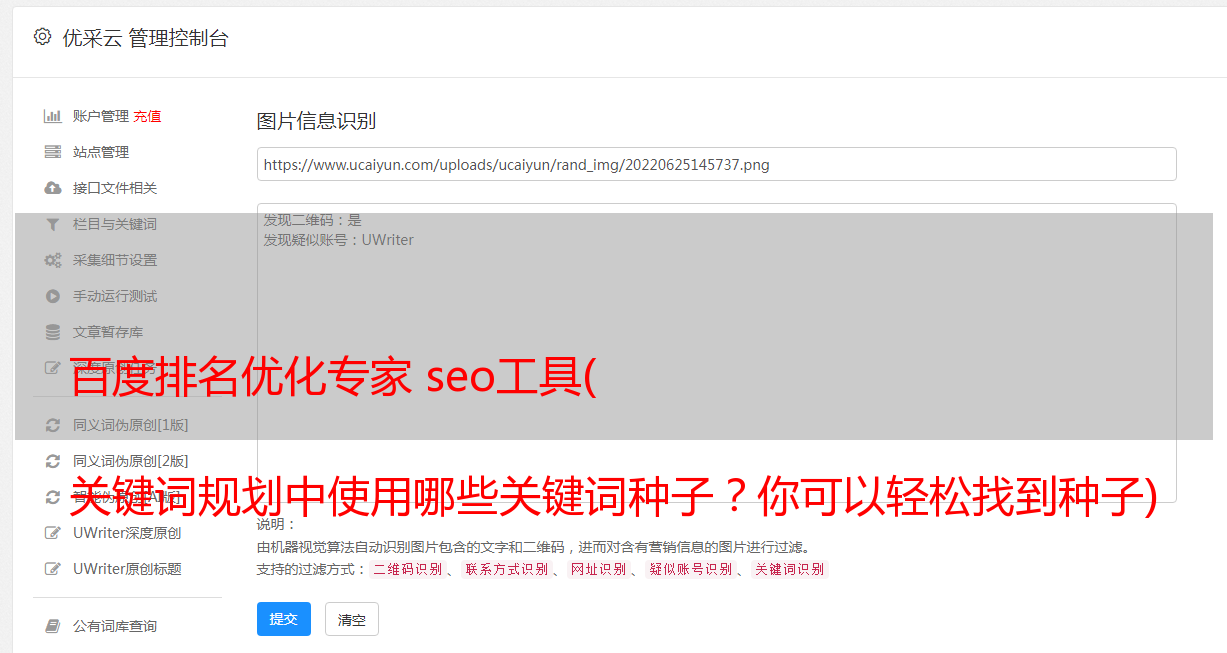Click the gear icon beside 优采云 管理控制台
Viewport: 1227px width, 653px height.
pos(42,37)
